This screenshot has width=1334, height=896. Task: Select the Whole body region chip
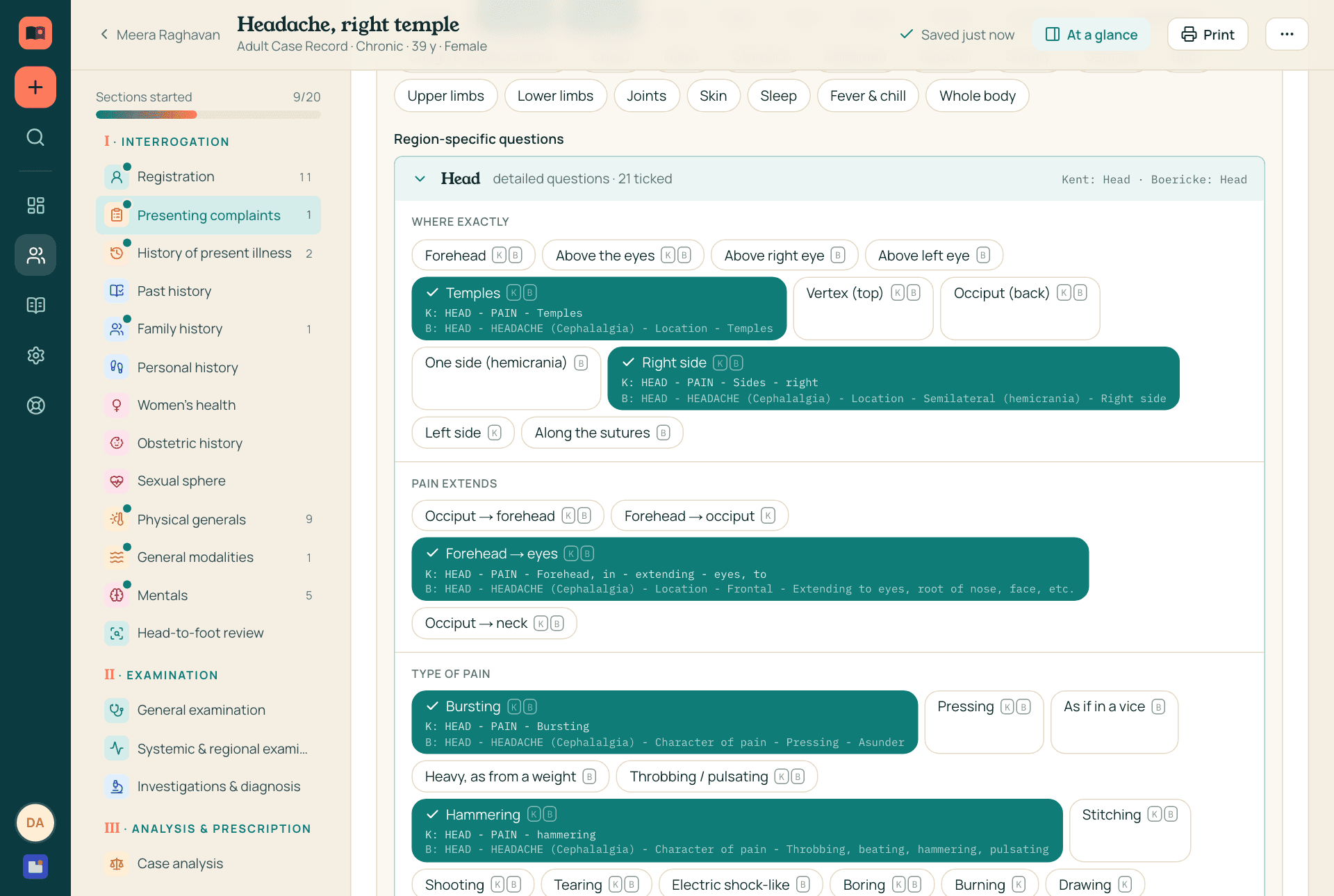pos(978,96)
